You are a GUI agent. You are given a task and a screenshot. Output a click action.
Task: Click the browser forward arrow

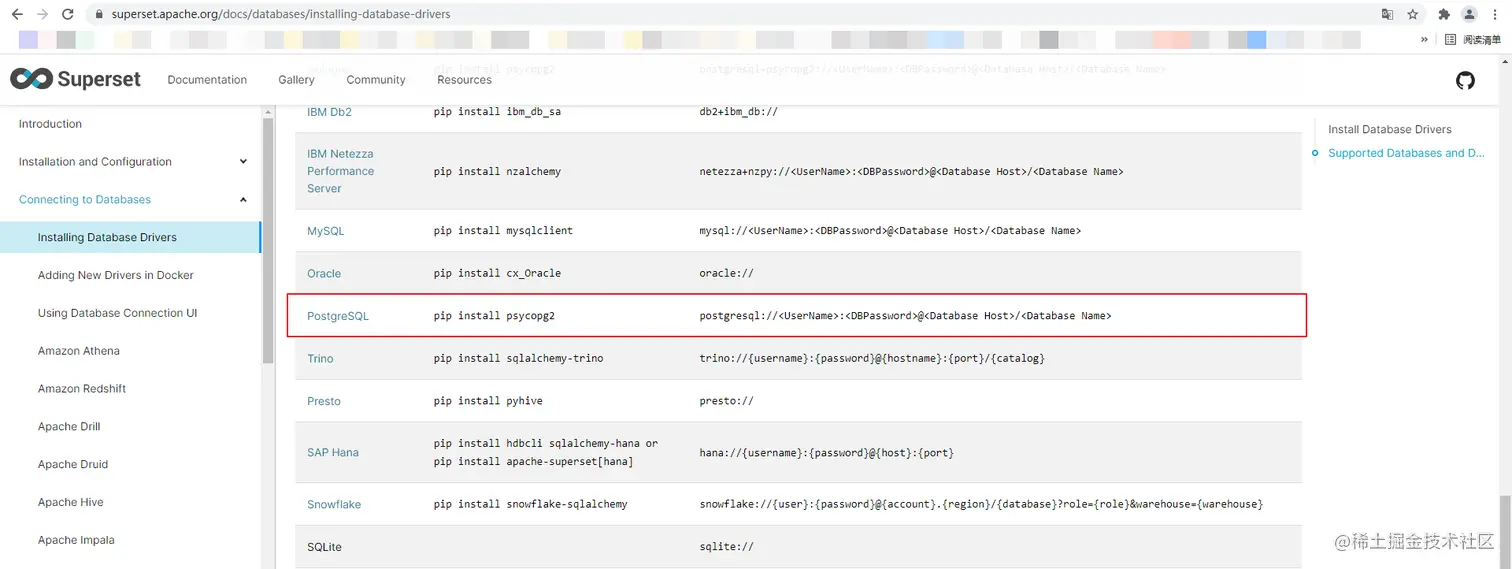click(x=42, y=14)
